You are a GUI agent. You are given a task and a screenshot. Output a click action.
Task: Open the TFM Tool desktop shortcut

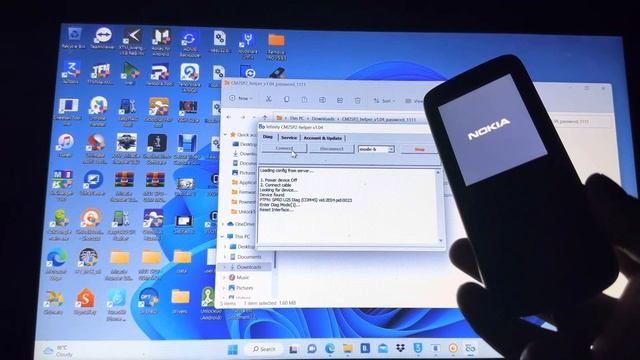pos(100,74)
